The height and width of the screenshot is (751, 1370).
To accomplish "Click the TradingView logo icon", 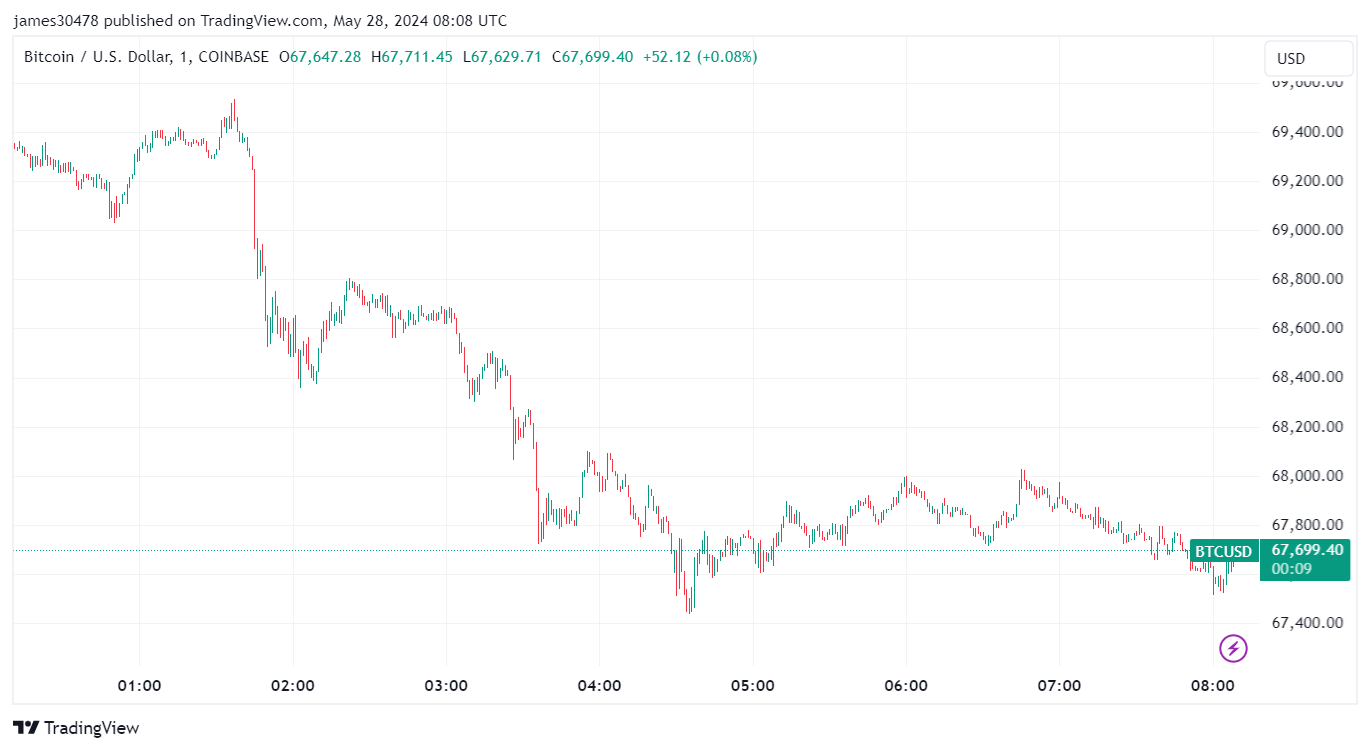I will pyautogui.click(x=25, y=728).
